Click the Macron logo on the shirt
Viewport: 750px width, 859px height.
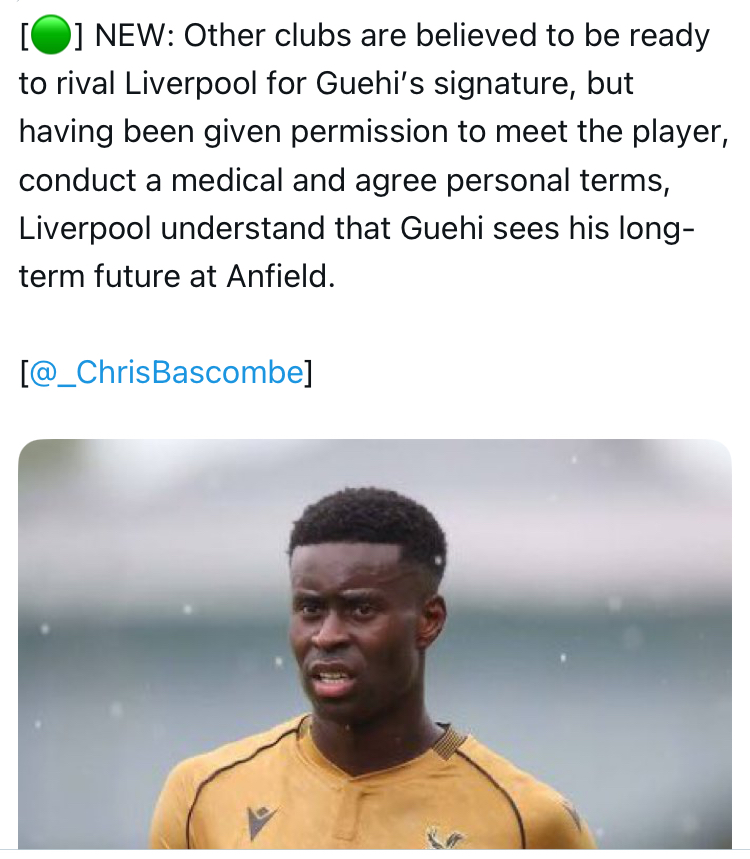click(x=263, y=822)
